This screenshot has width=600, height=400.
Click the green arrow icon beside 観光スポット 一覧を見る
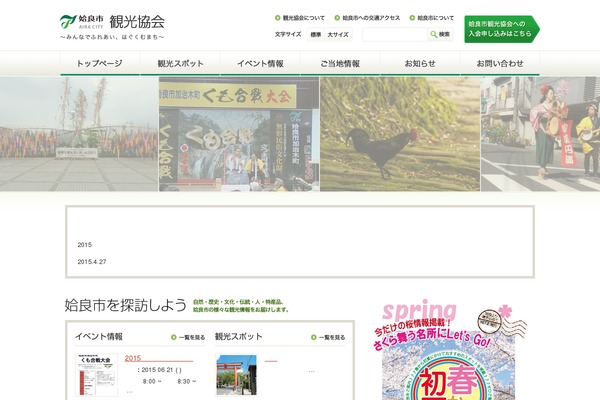[x=314, y=337]
